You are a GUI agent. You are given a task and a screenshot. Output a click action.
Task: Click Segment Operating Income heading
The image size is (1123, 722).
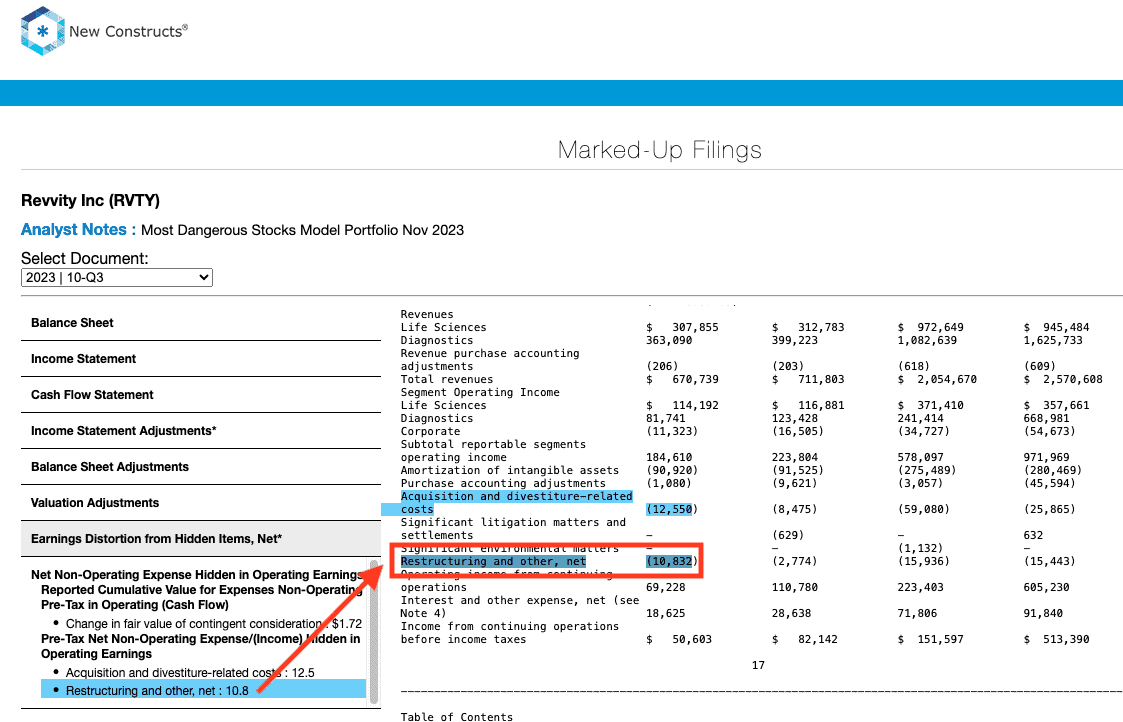click(480, 393)
